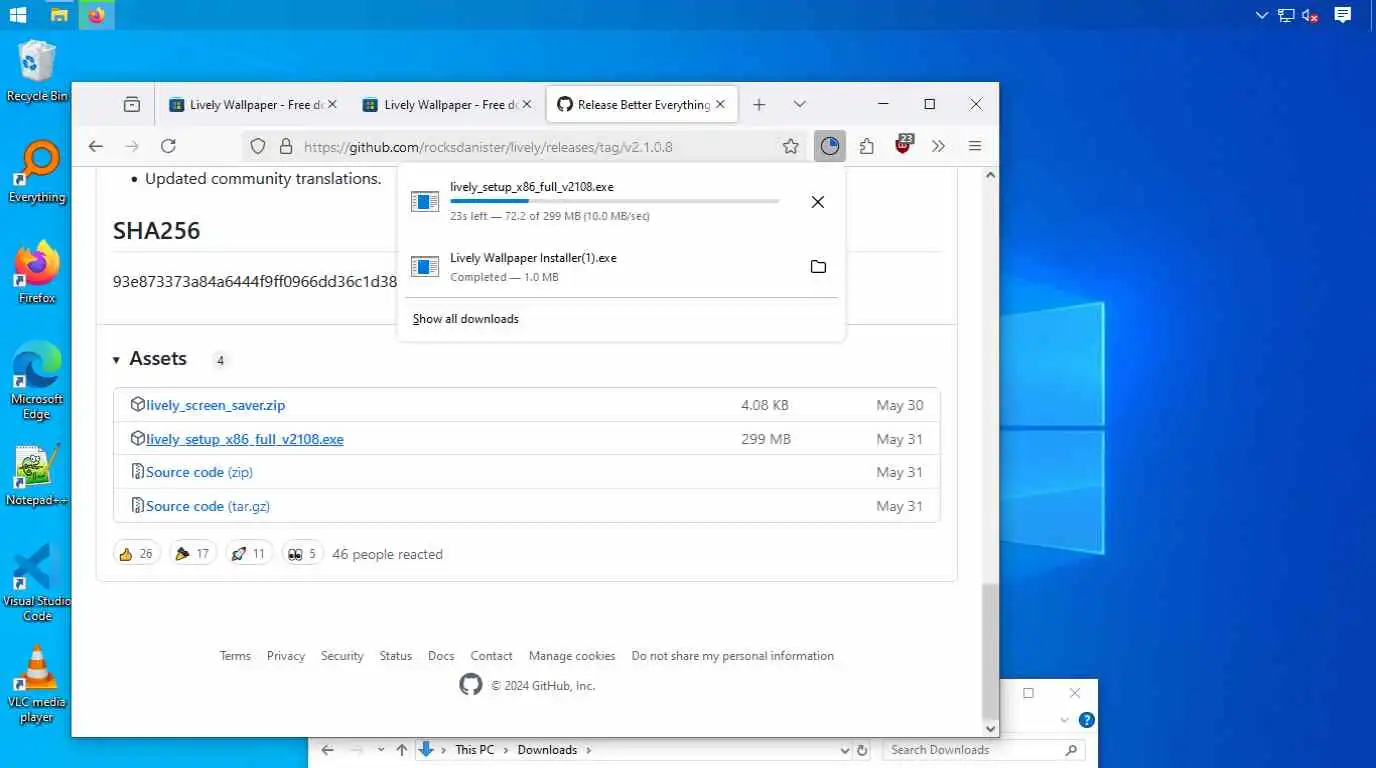
Task: Open help in the File Explorer window
Action: click(x=1087, y=720)
